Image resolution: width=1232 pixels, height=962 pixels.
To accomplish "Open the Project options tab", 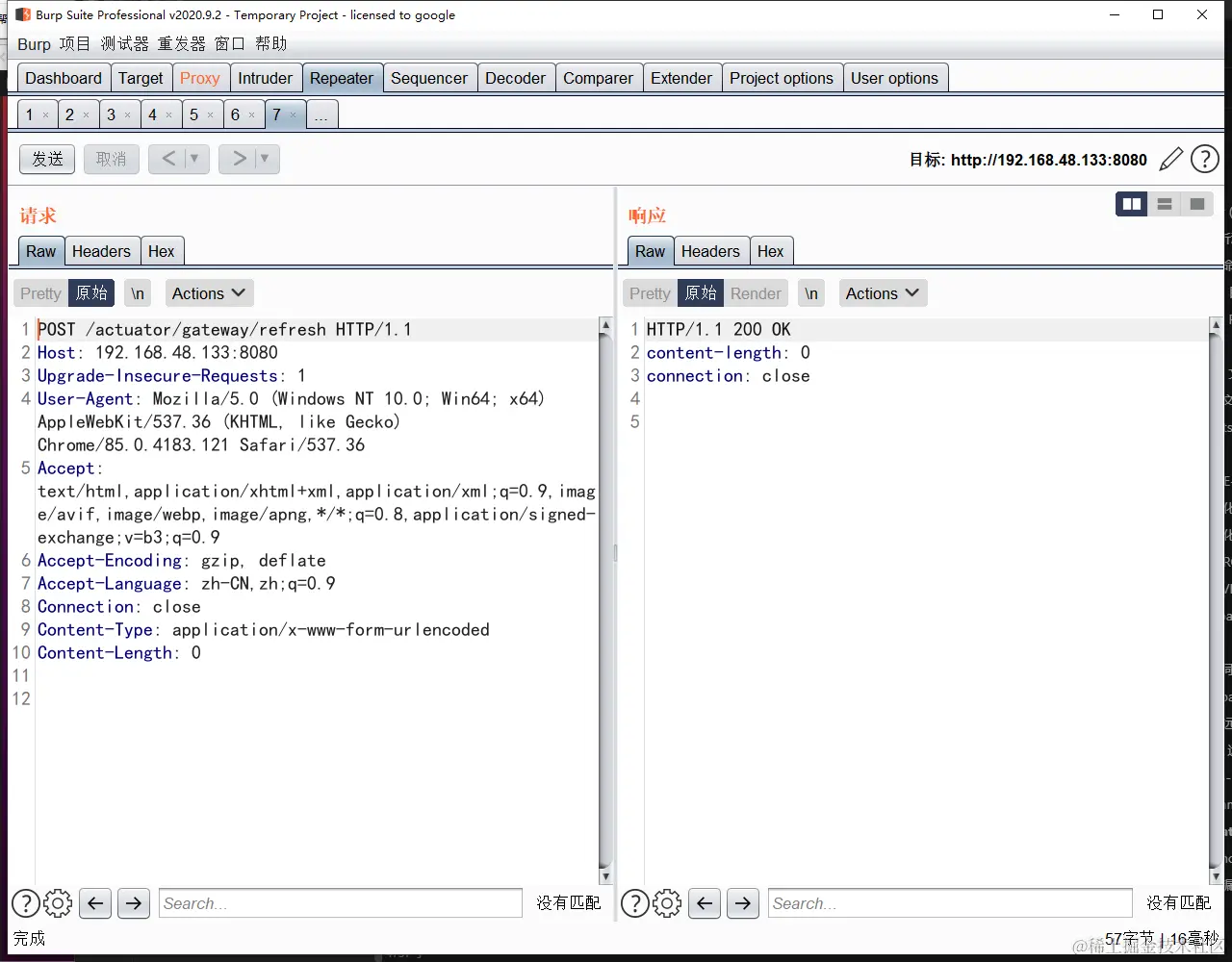I will [x=782, y=78].
